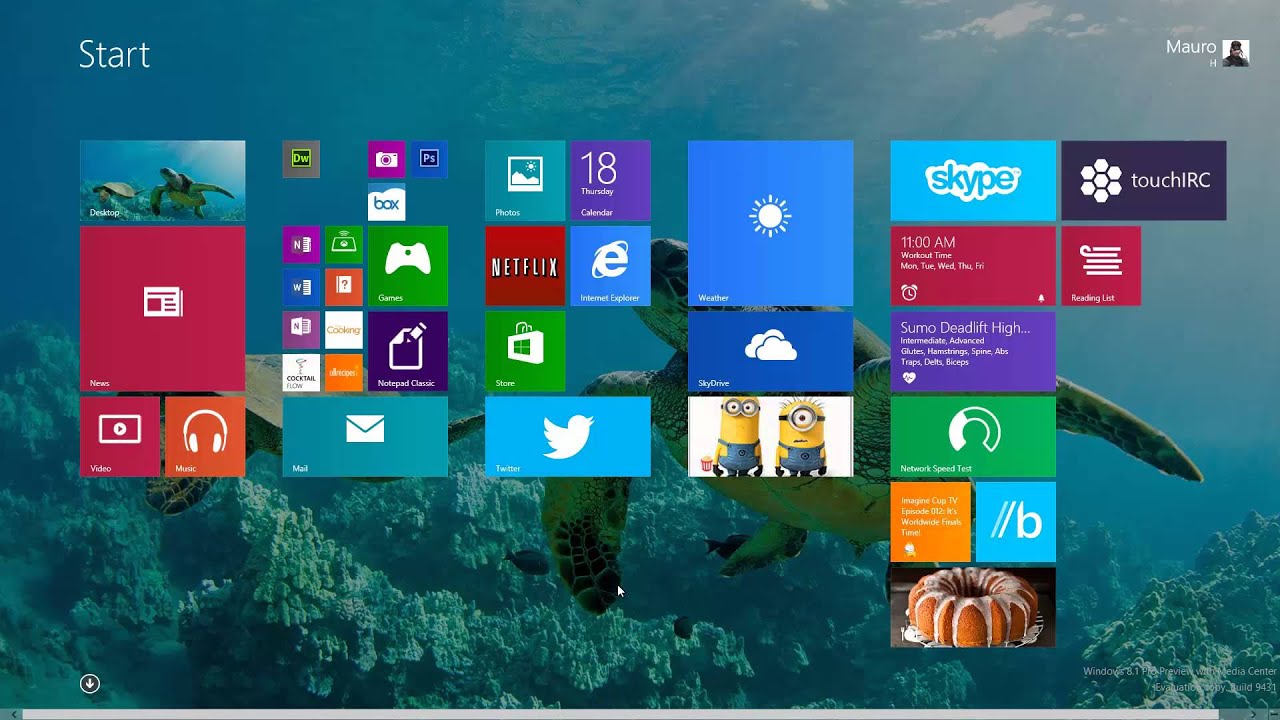Open the Games controller tile
This screenshot has width=1280, height=720.
pos(408,266)
